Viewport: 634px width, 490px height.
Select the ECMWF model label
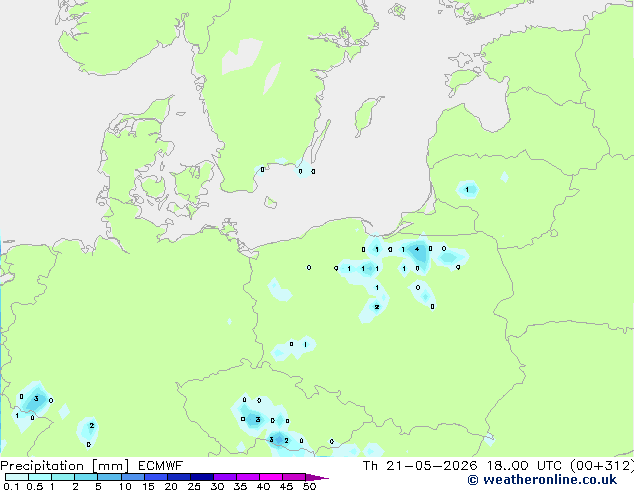[x=161, y=466]
